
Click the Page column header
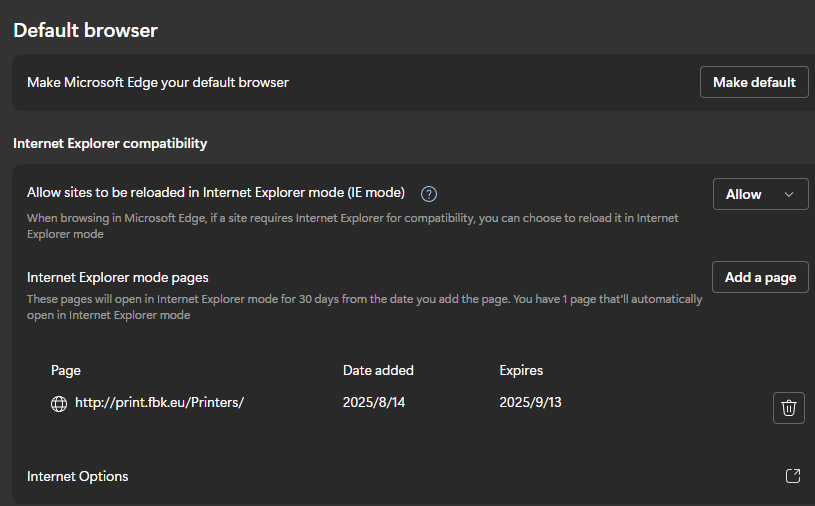(66, 370)
